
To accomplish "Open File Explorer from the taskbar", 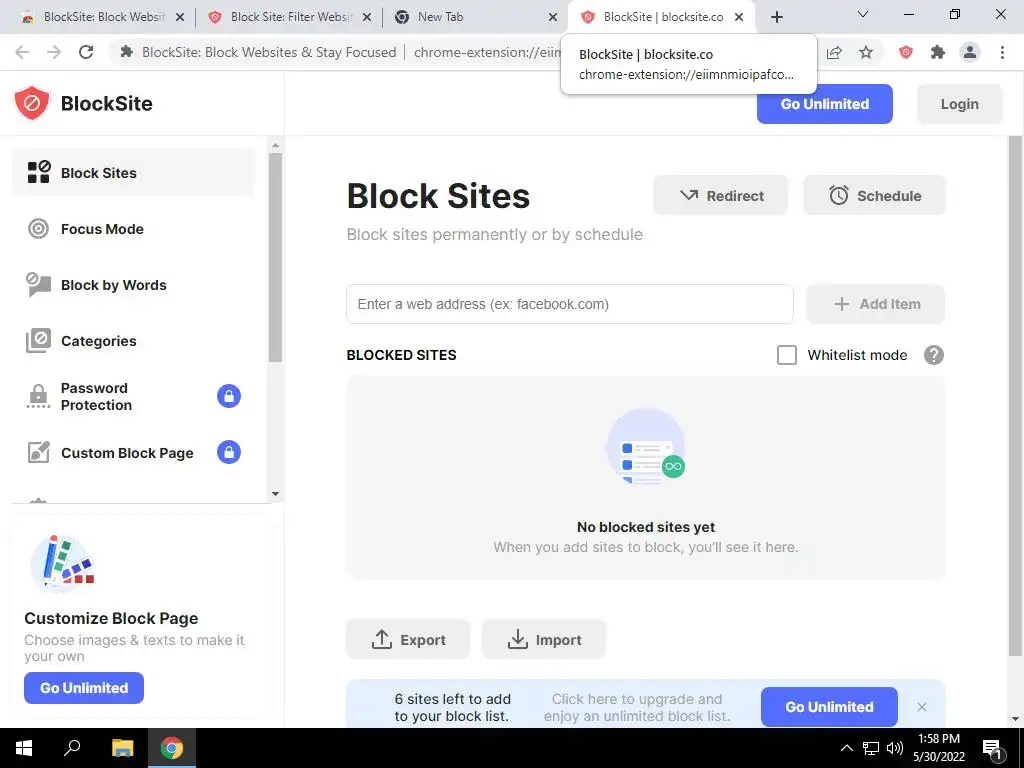I will coord(122,748).
